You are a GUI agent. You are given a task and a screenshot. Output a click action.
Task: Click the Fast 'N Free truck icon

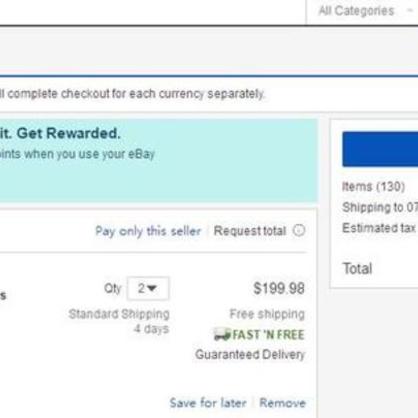pyautogui.click(x=222, y=334)
